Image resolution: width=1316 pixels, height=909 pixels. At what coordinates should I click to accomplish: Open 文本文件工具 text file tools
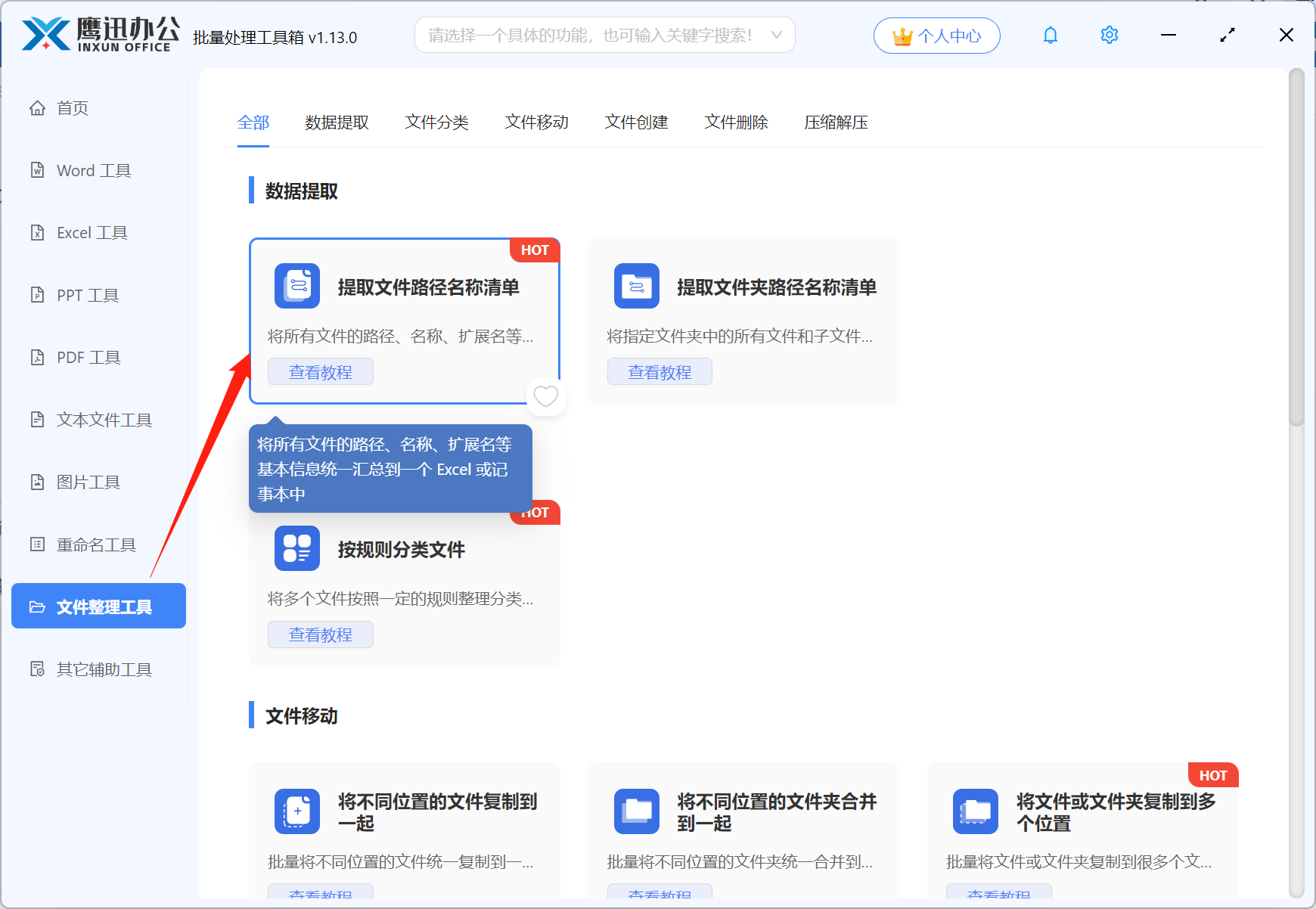click(x=103, y=419)
